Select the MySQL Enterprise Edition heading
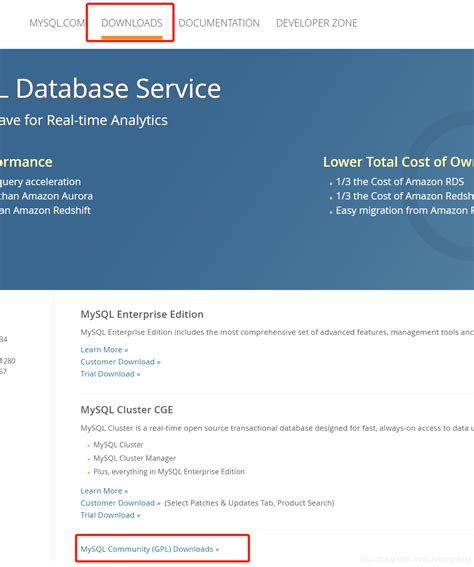 pyautogui.click(x=142, y=314)
